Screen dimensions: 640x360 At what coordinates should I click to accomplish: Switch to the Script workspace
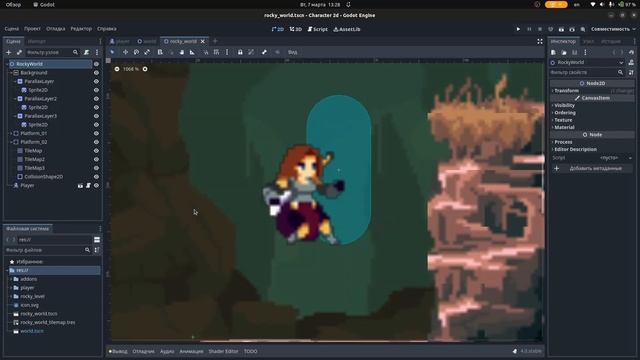[x=318, y=29]
